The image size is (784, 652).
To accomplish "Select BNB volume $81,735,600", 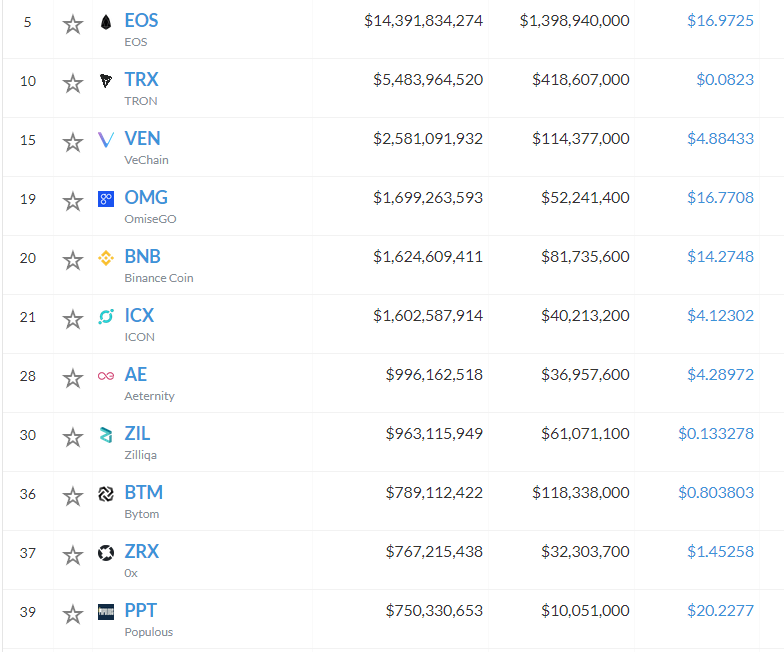I will 585,256.
